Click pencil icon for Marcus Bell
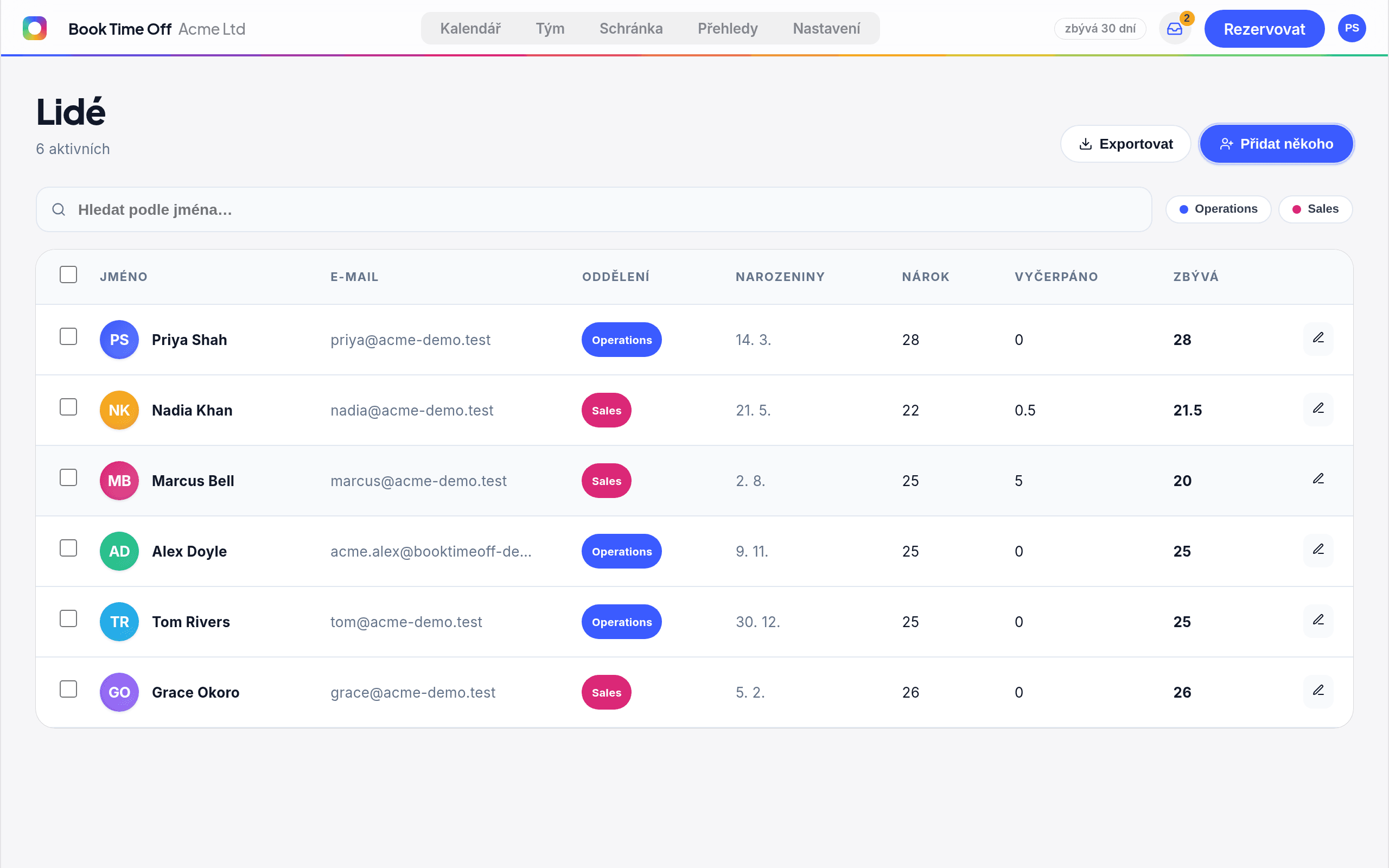1389x868 pixels. click(x=1318, y=480)
